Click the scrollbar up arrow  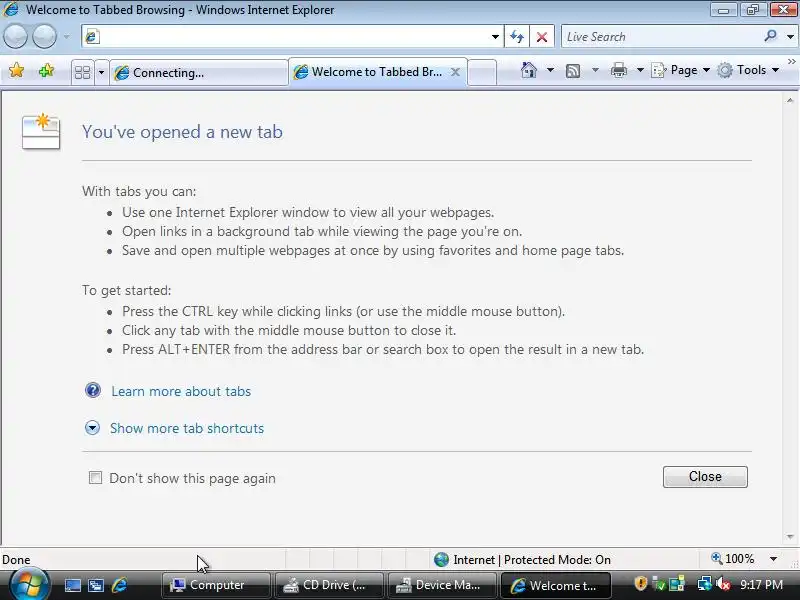790,101
